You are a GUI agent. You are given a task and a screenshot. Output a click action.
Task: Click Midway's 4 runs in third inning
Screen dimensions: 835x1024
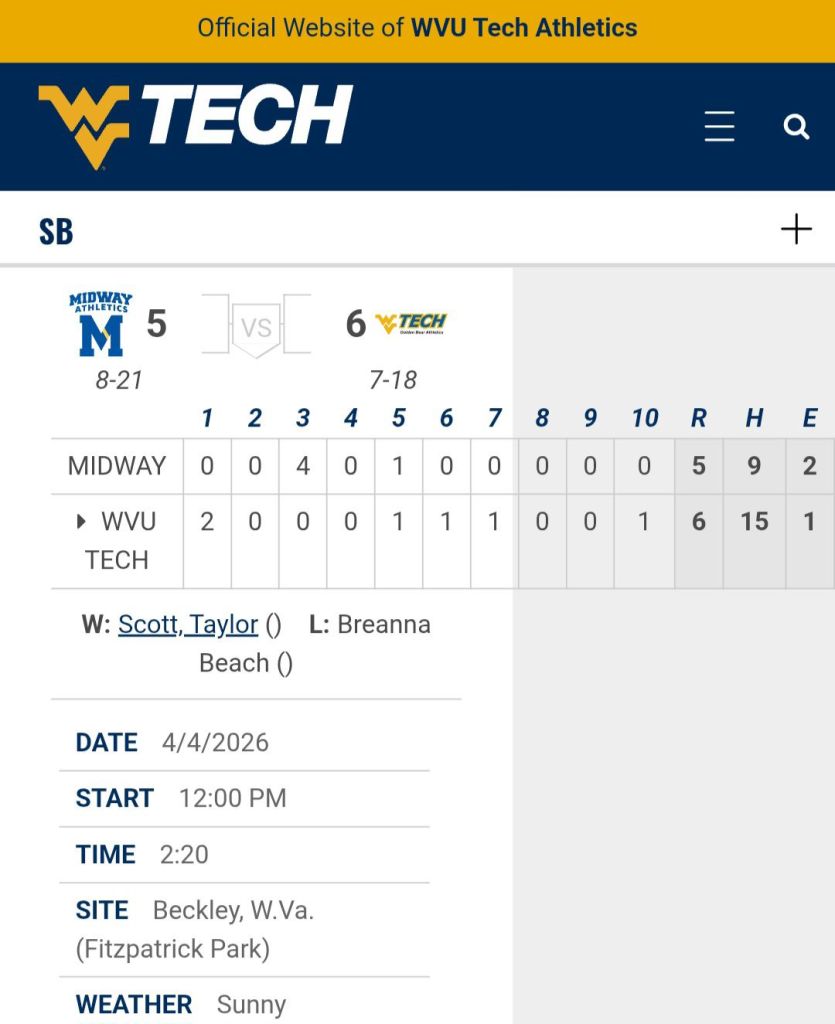click(303, 466)
